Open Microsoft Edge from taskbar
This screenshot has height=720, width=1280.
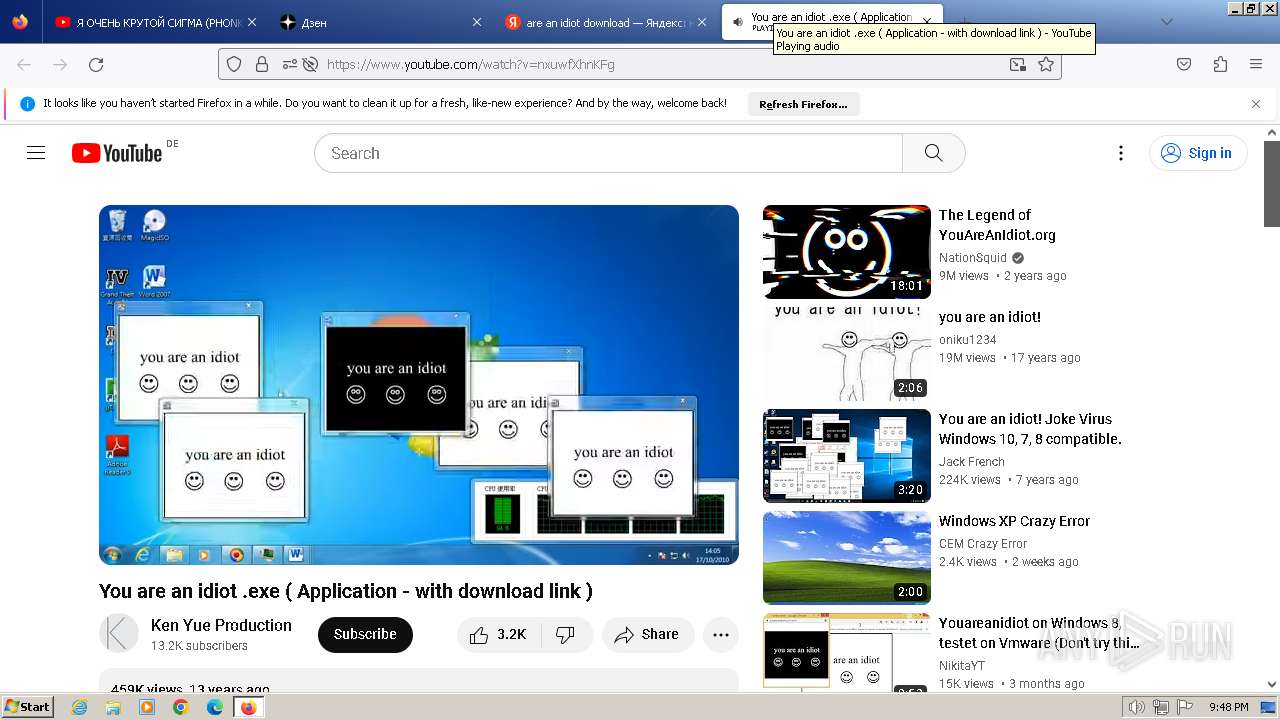[215, 707]
